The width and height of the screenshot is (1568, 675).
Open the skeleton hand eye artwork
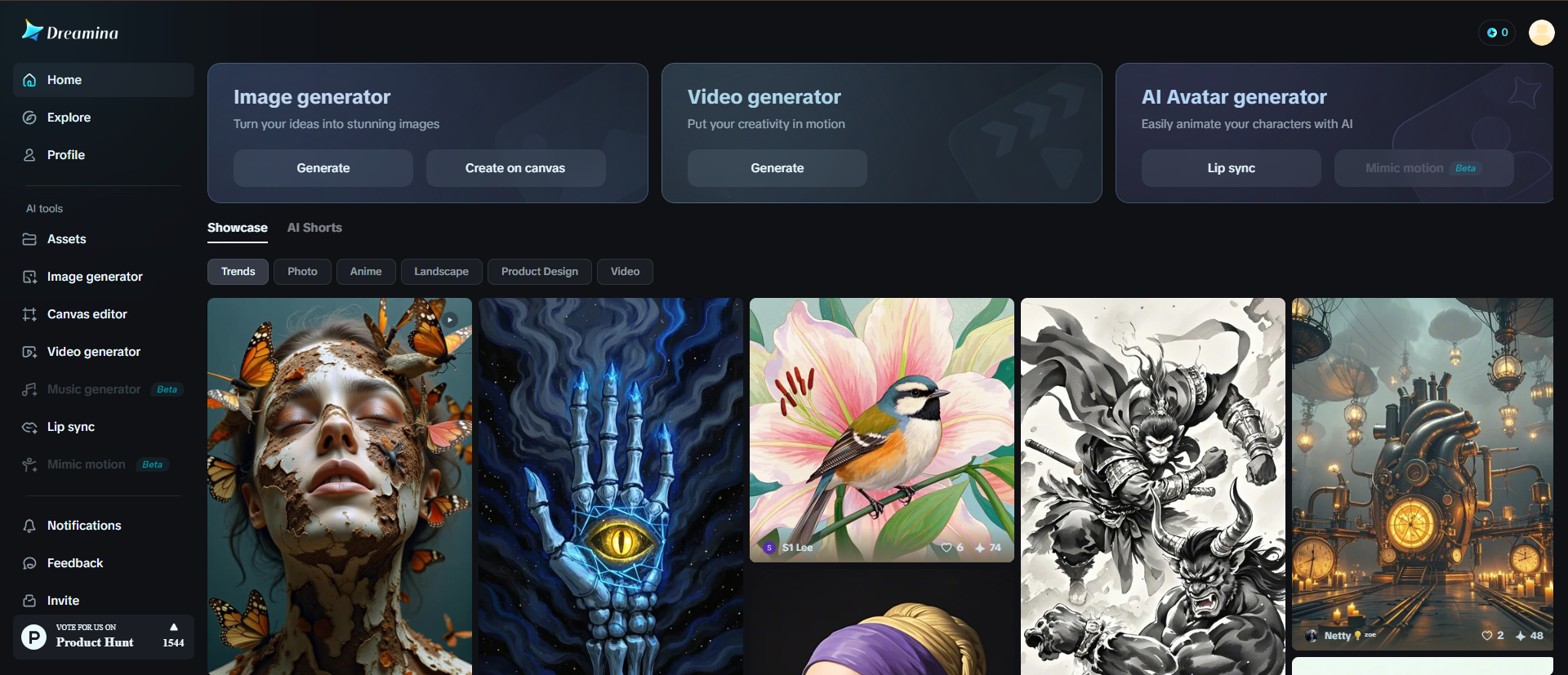[x=611, y=486]
